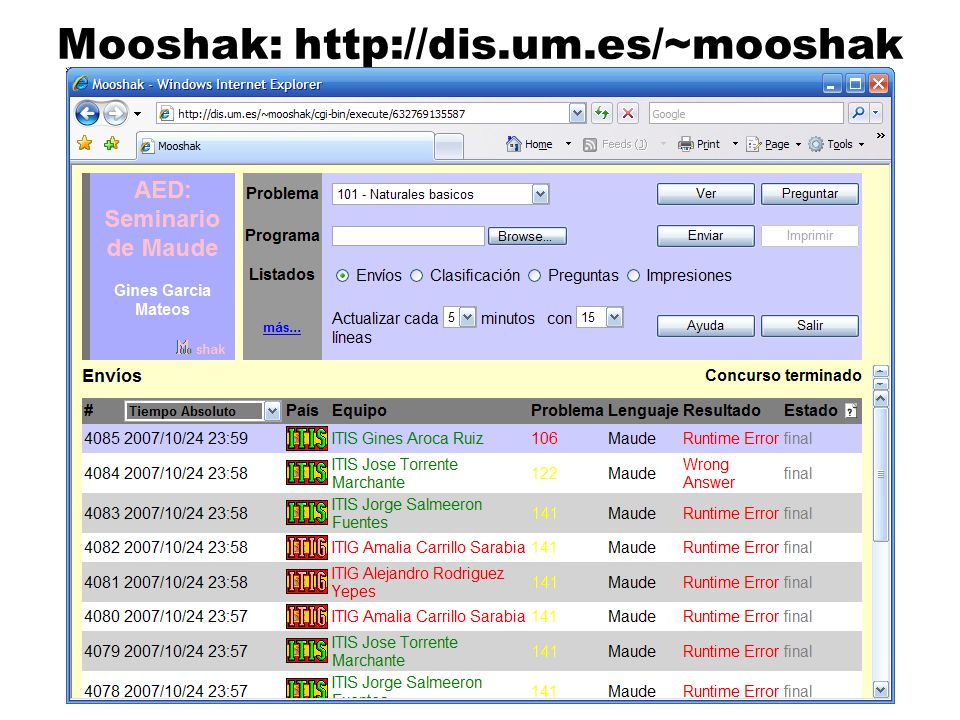Click the Salir button

click(809, 326)
